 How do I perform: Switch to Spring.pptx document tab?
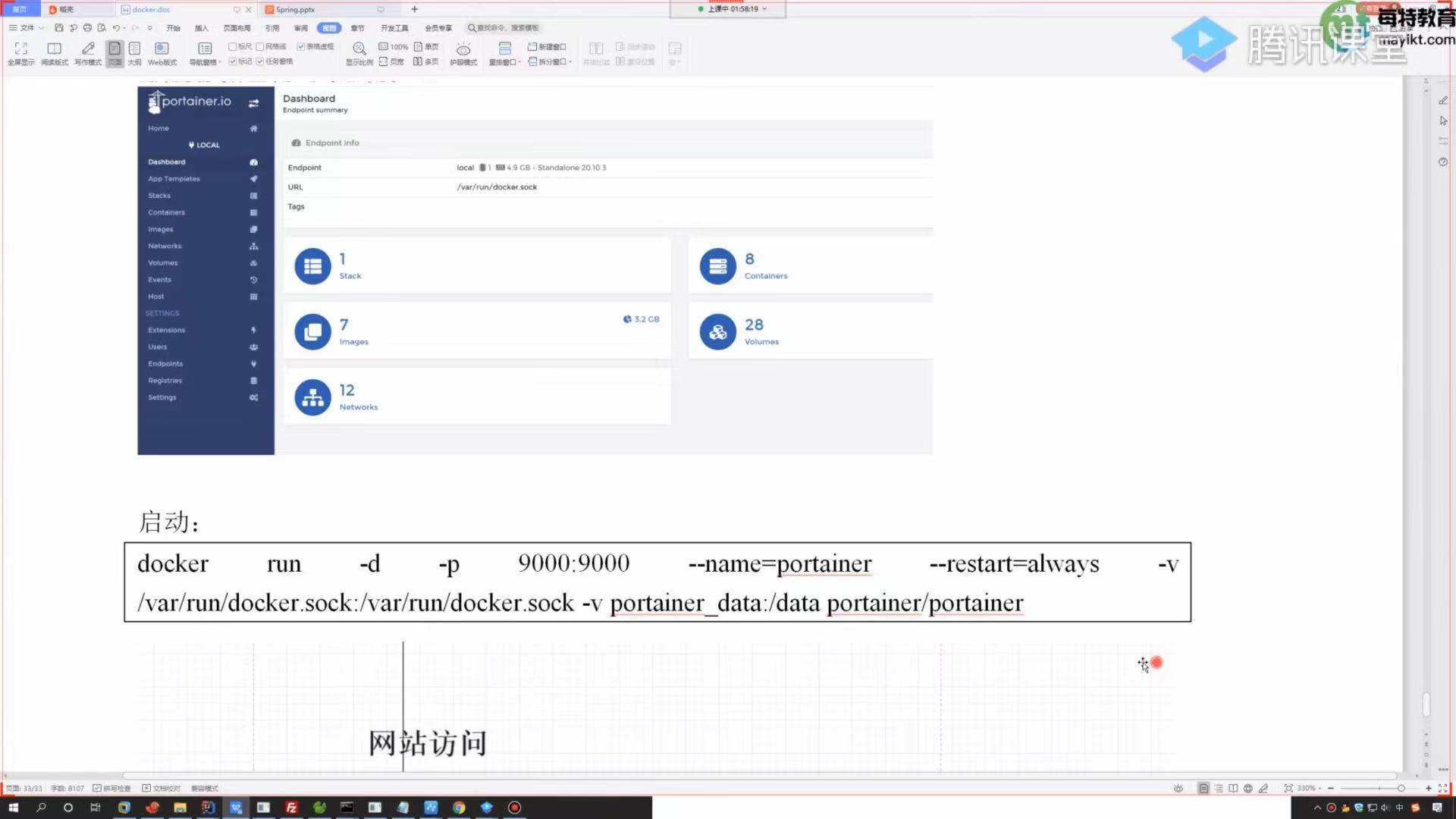[295, 10]
